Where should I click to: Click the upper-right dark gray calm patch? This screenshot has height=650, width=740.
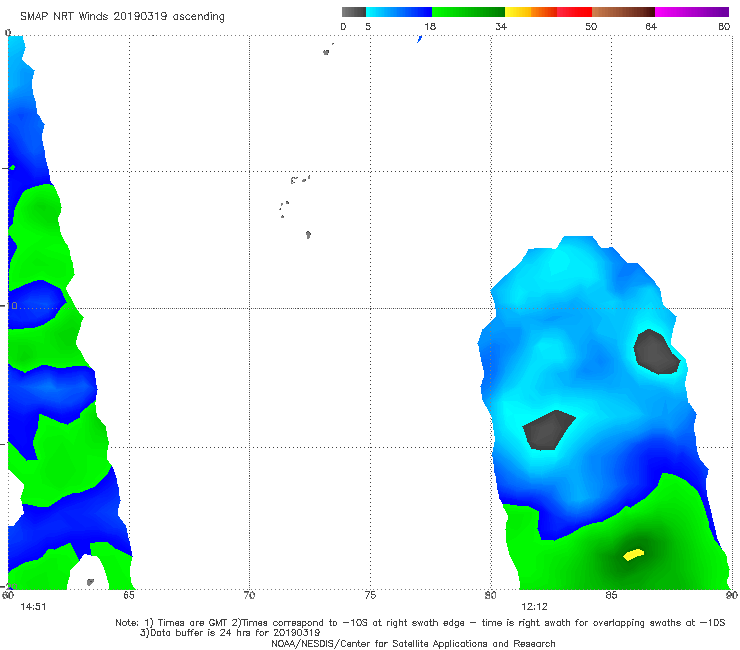tap(656, 352)
